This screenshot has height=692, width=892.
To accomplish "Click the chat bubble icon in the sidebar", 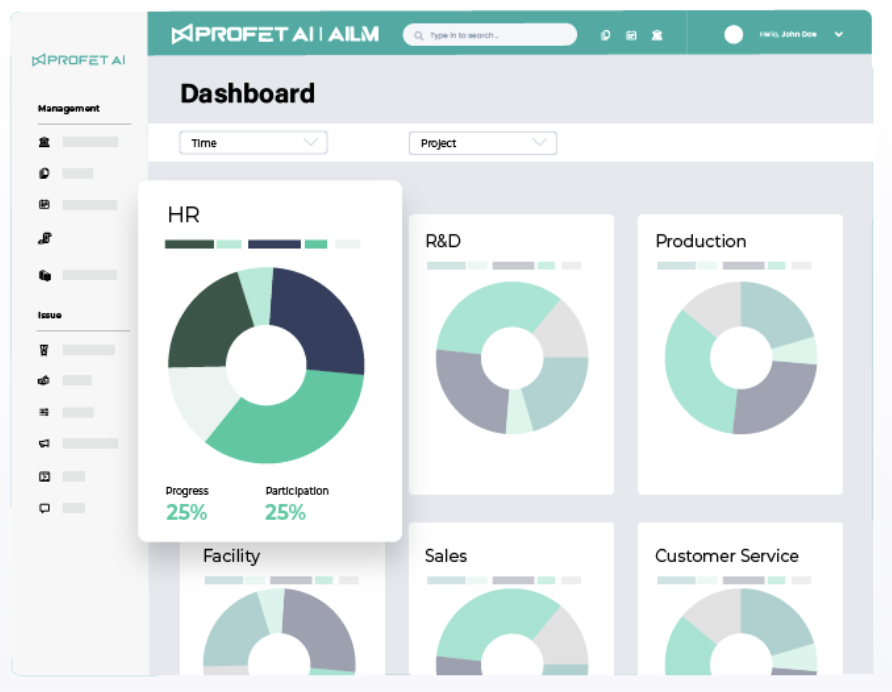I will [44, 508].
